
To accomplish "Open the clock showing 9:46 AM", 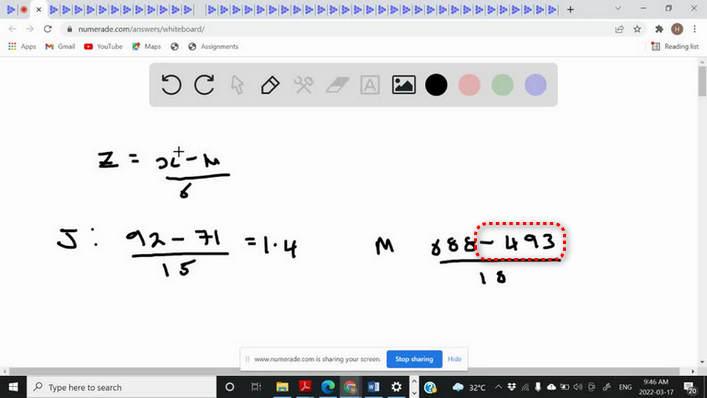I will (656, 387).
